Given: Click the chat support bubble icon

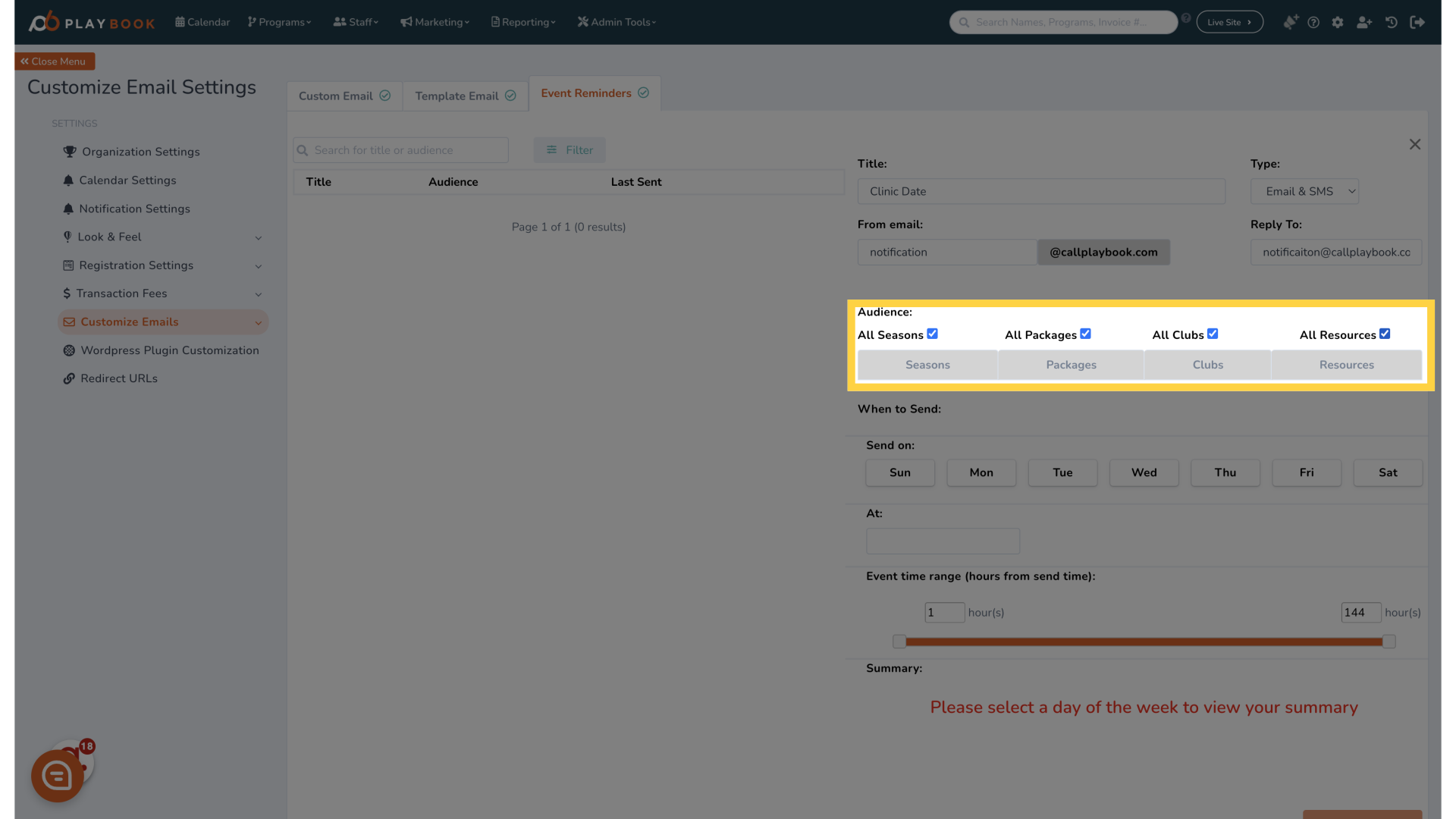Looking at the screenshot, I should pos(56,775).
